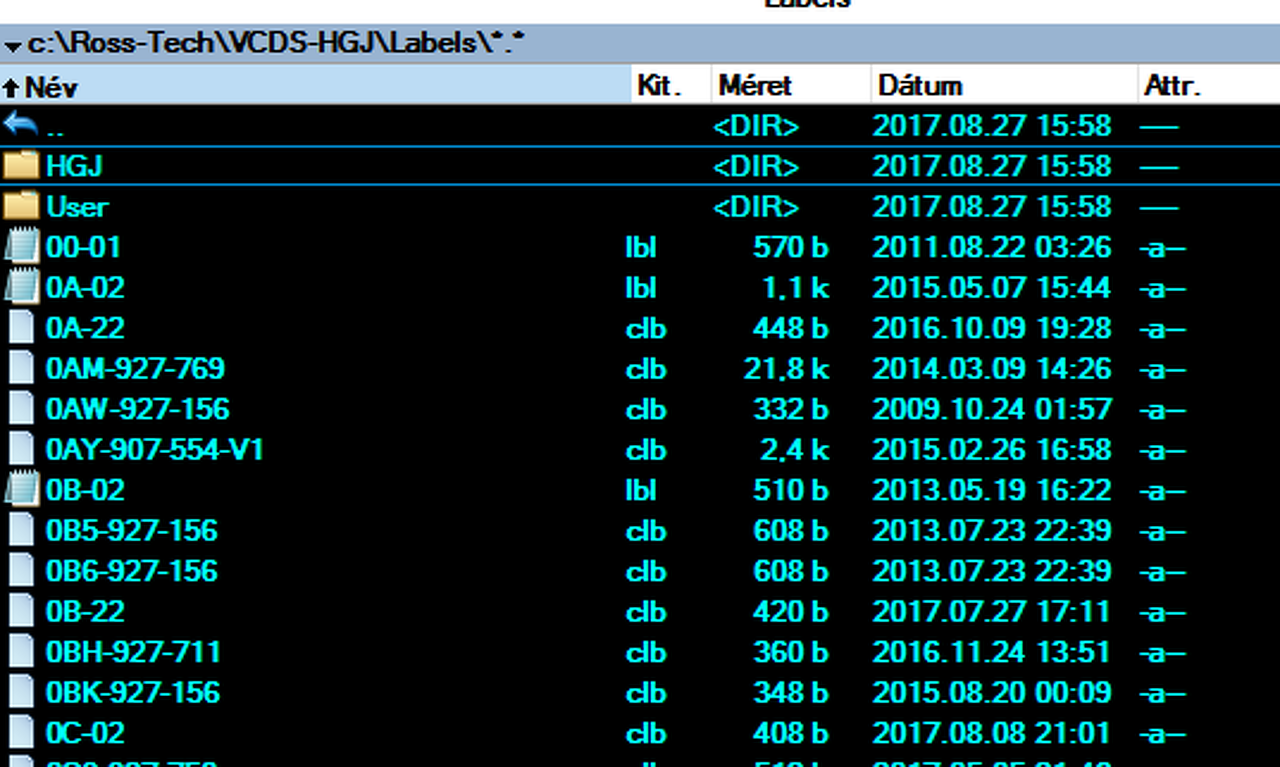Viewport: 1280px width, 767px height.
Task: Click the HGJ folder icon
Action: click(x=20, y=166)
